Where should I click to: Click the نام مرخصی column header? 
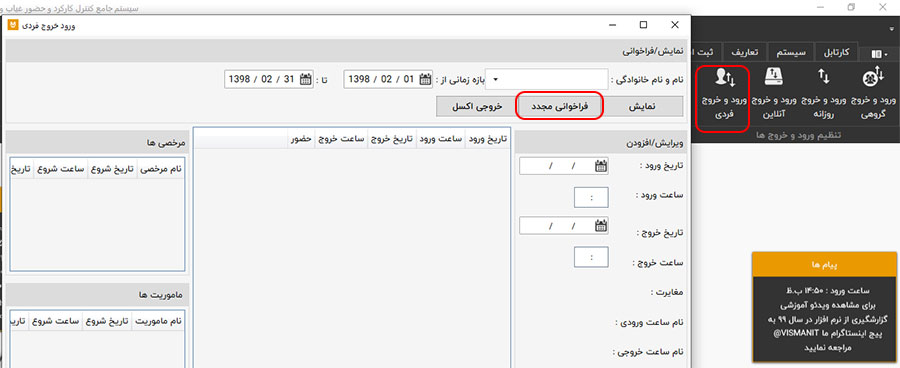[x=161, y=169]
